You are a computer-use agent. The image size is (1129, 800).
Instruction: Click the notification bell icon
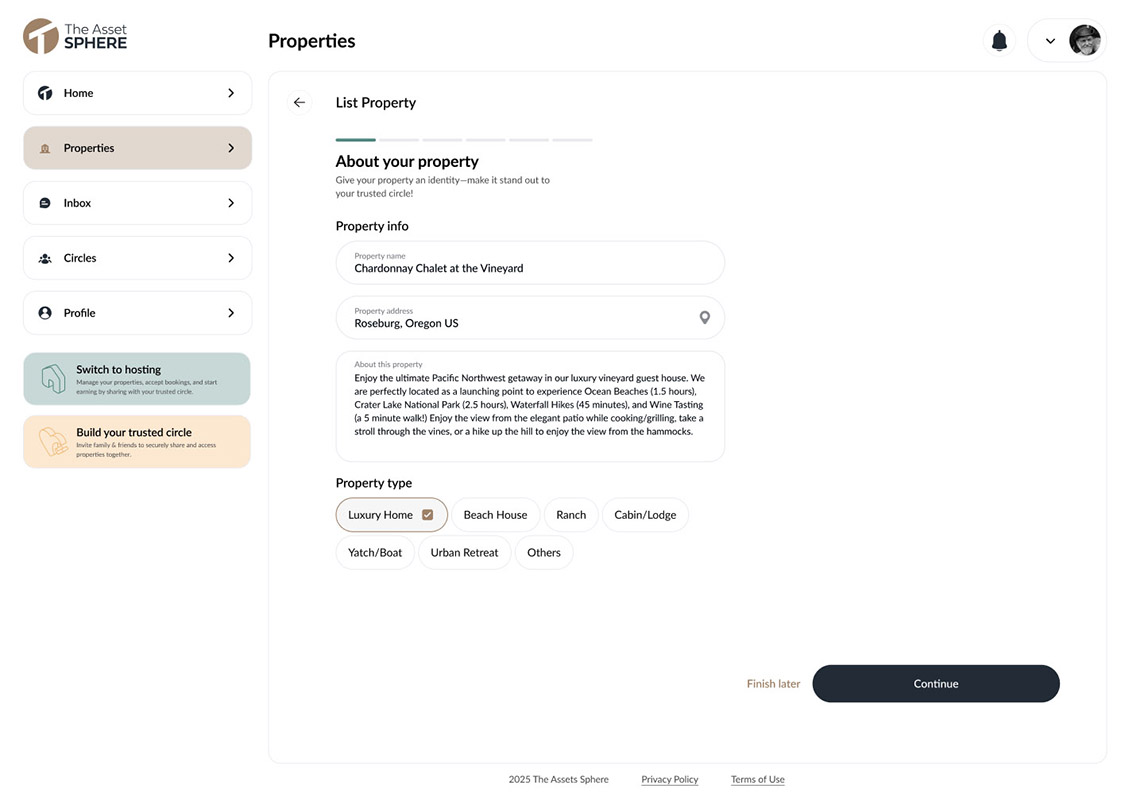999,40
